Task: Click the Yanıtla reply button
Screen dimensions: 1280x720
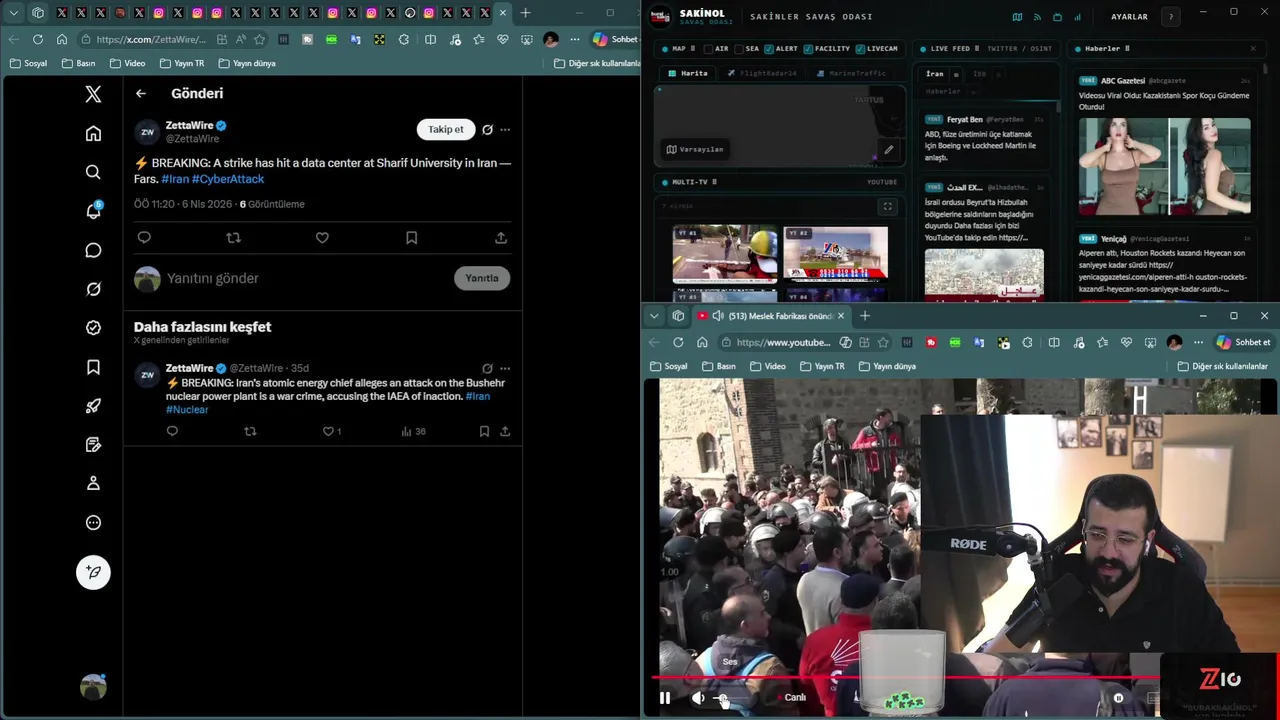Action: click(x=482, y=278)
